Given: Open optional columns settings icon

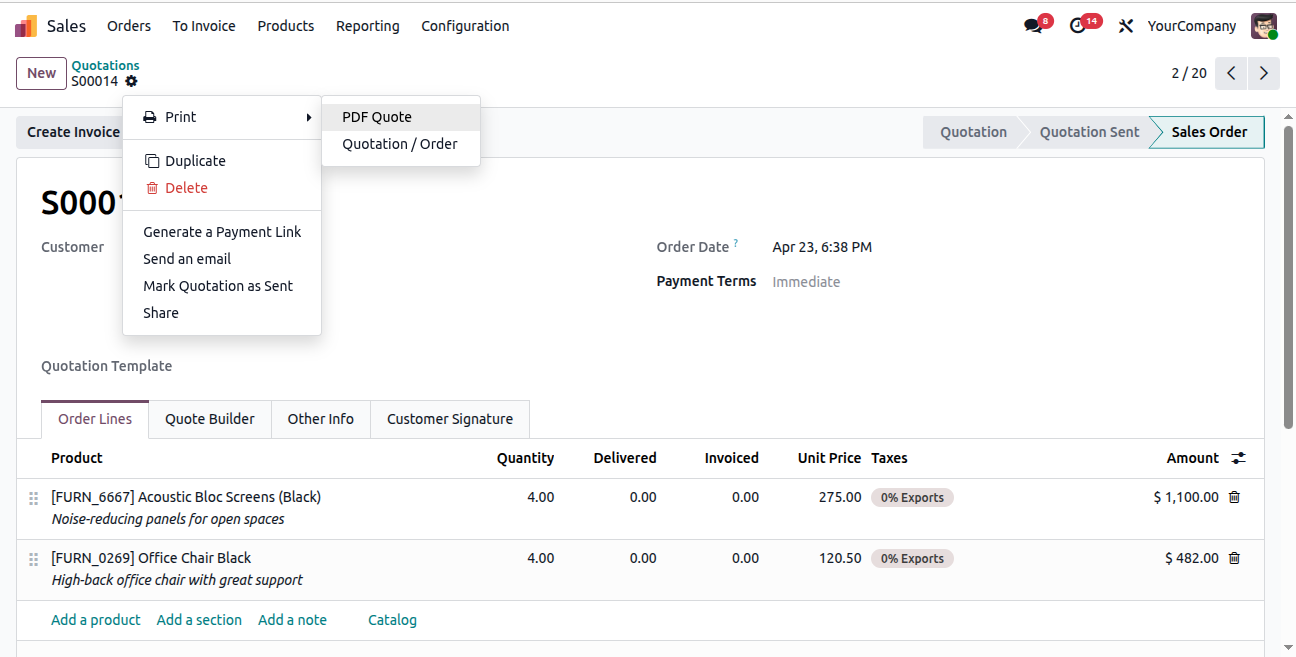Looking at the screenshot, I should point(1238,458).
